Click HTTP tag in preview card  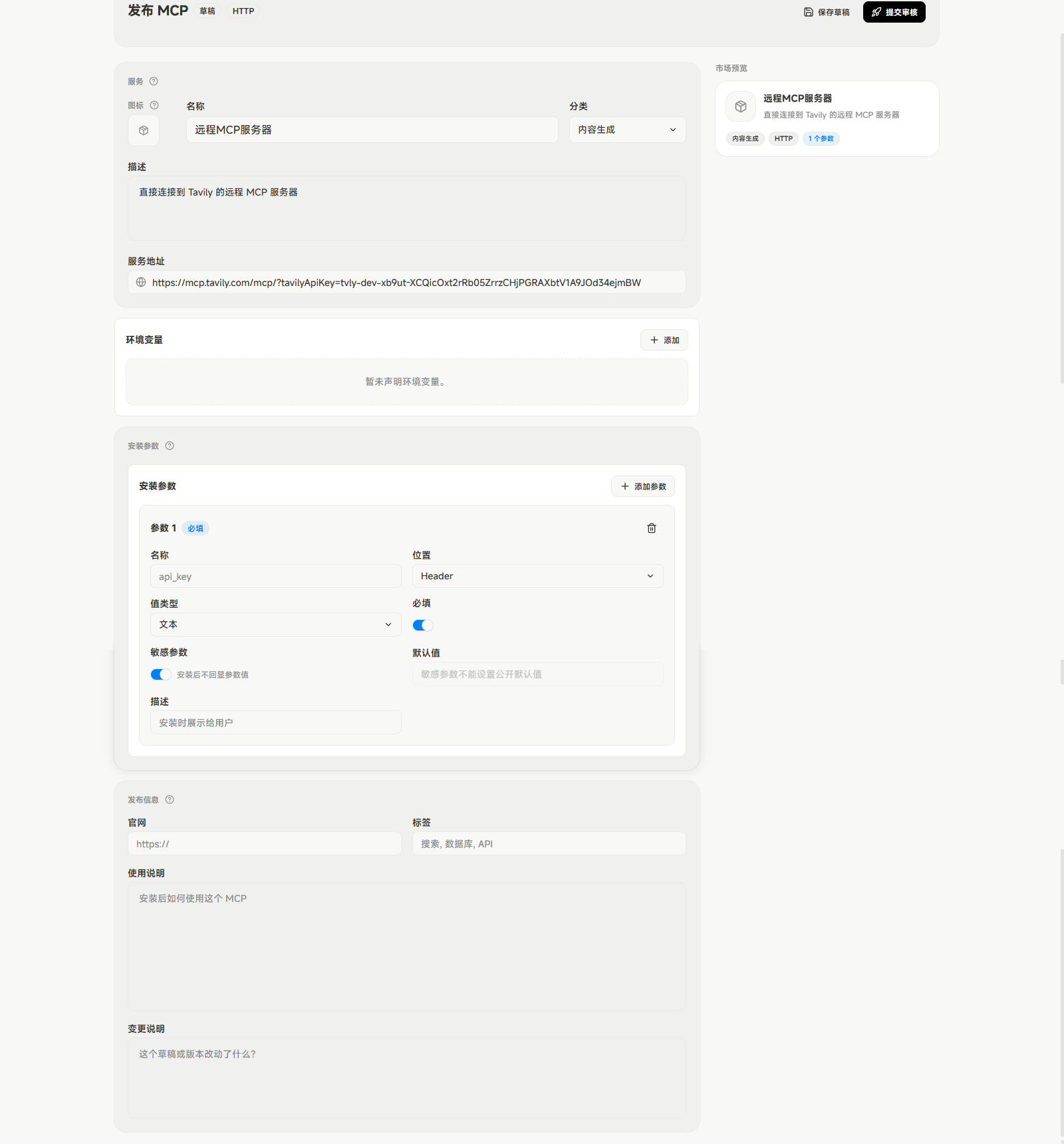coord(783,138)
